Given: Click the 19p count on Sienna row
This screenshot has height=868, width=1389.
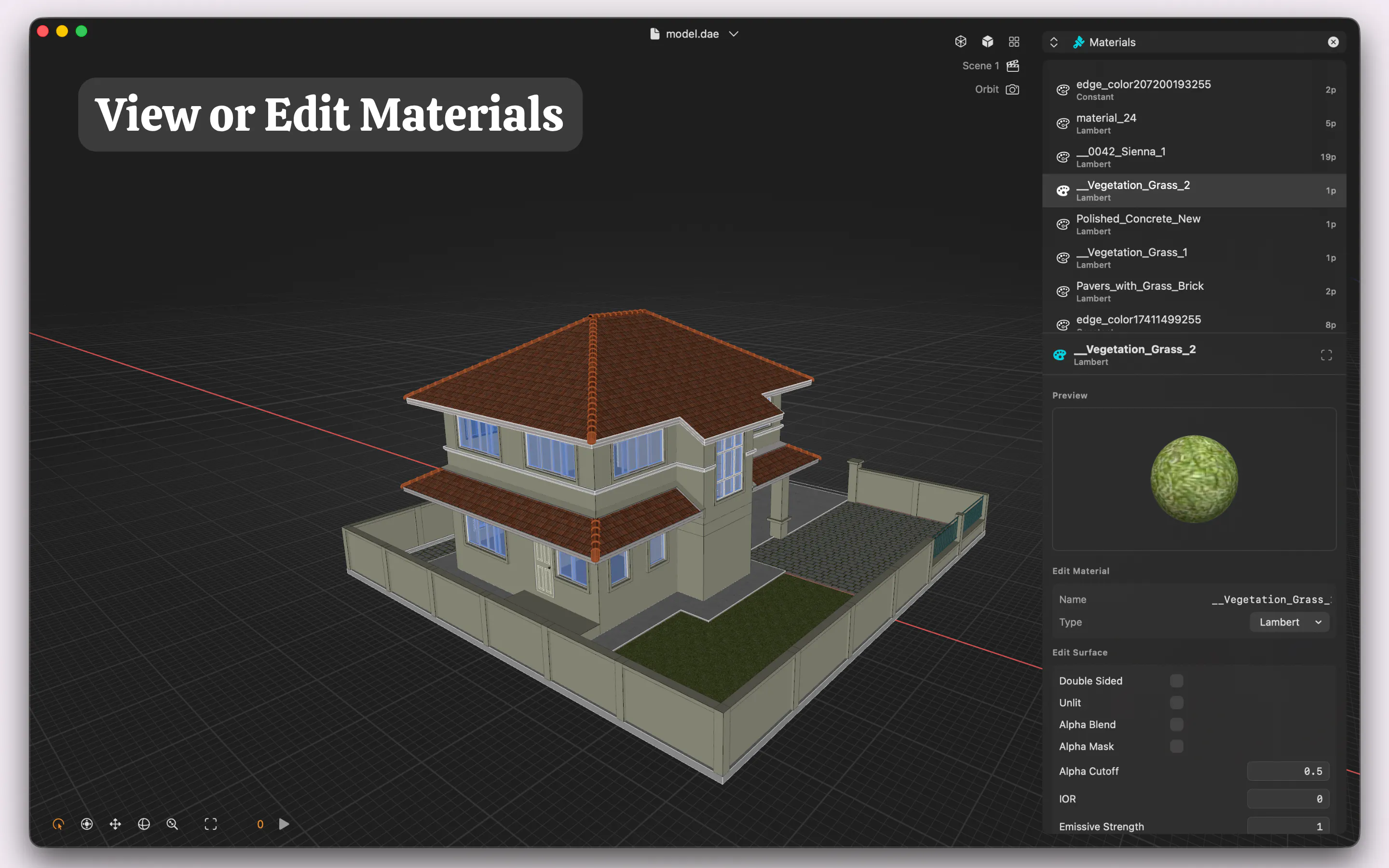Looking at the screenshot, I should coord(1328,157).
